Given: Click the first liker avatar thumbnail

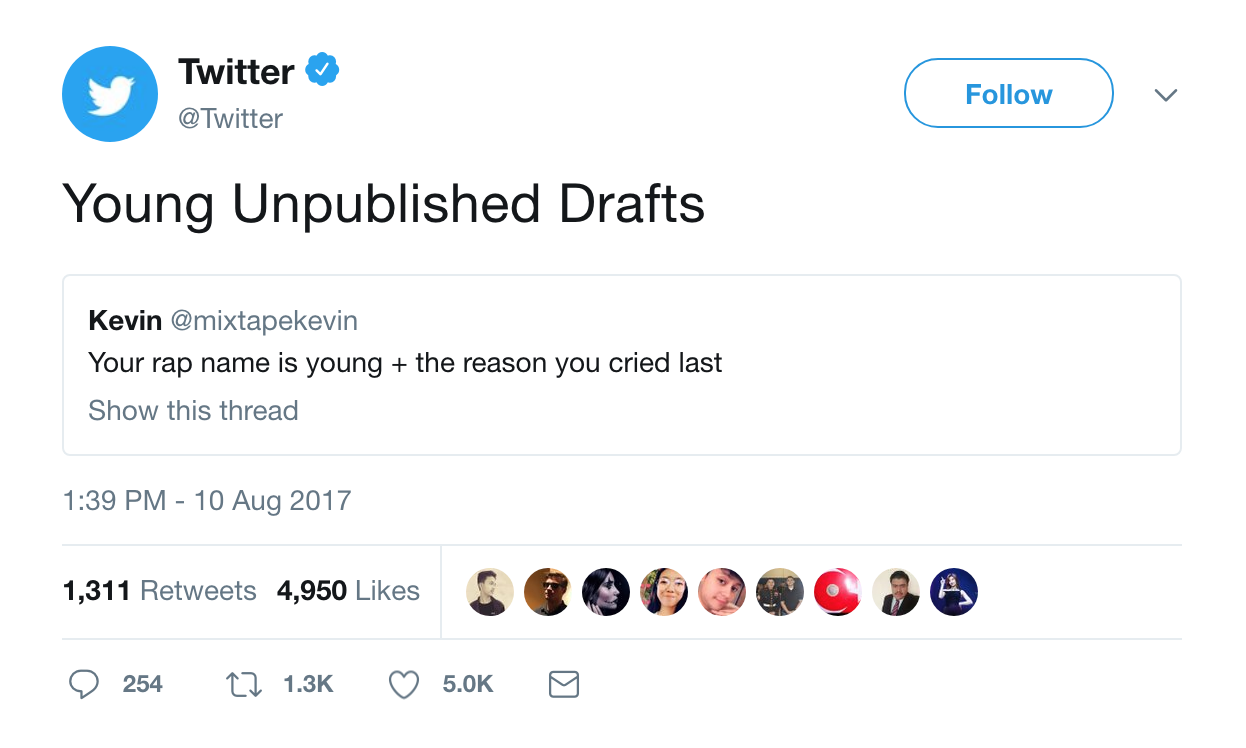Looking at the screenshot, I should coord(490,592).
